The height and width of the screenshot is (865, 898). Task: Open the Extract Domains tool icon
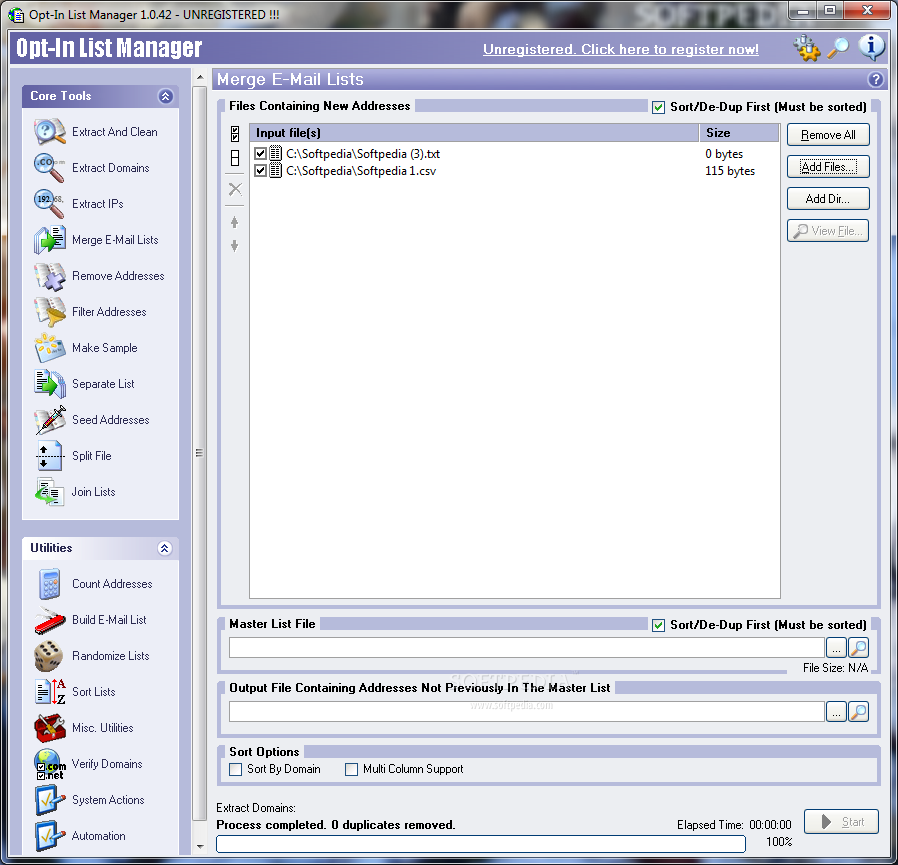point(50,168)
